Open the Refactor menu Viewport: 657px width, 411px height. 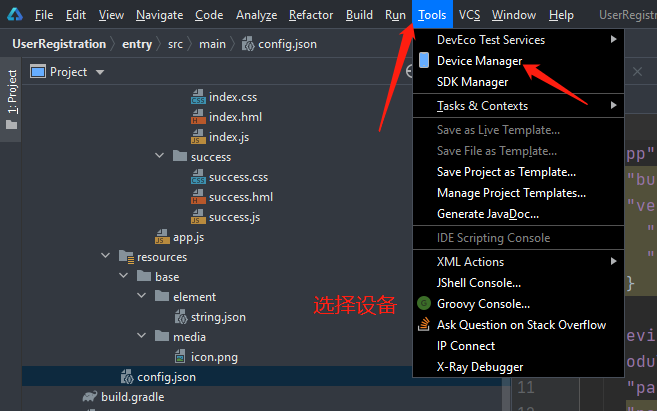311,15
